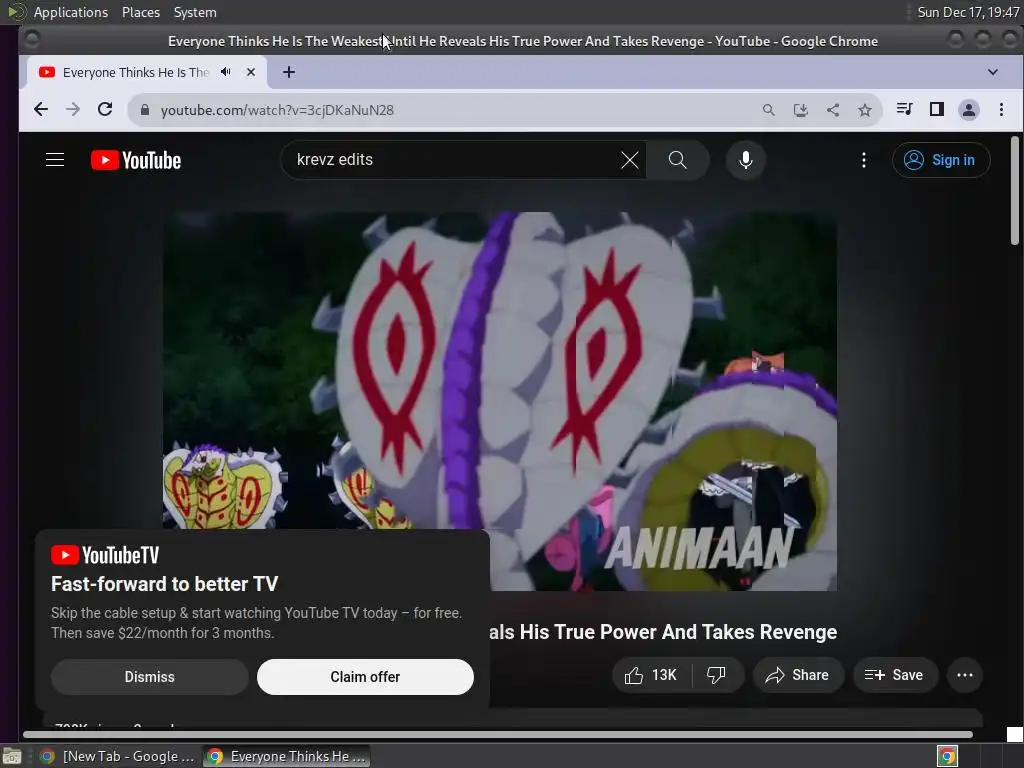
Task: Click the Chrome icon in panel tray
Action: coord(947,756)
